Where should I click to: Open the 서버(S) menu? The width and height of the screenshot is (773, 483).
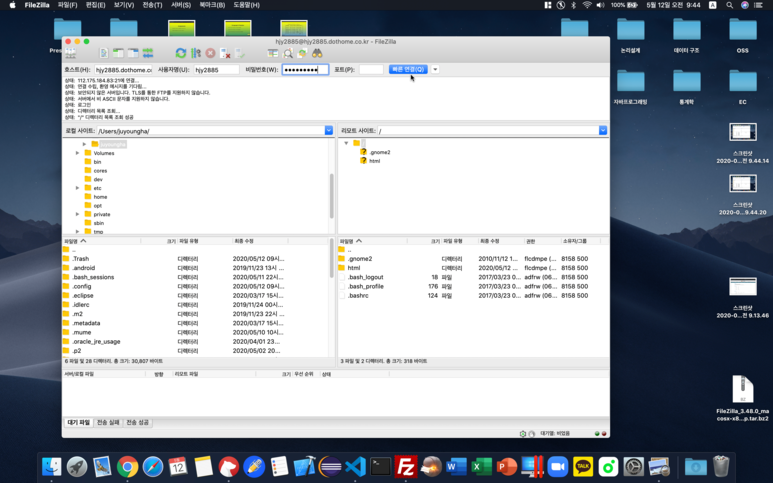pyautogui.click(x=181, y=5)
